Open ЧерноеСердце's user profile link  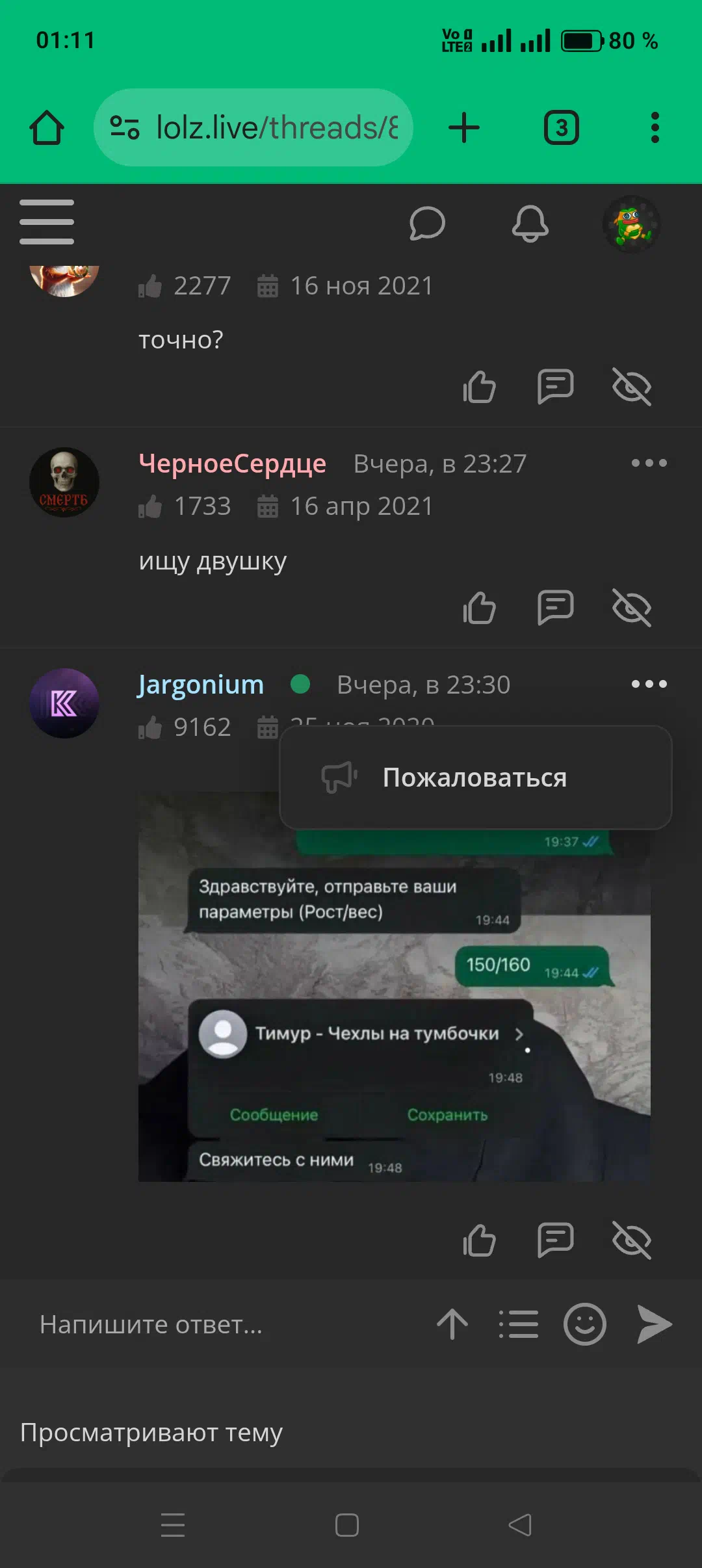click(x=233, y=464)
